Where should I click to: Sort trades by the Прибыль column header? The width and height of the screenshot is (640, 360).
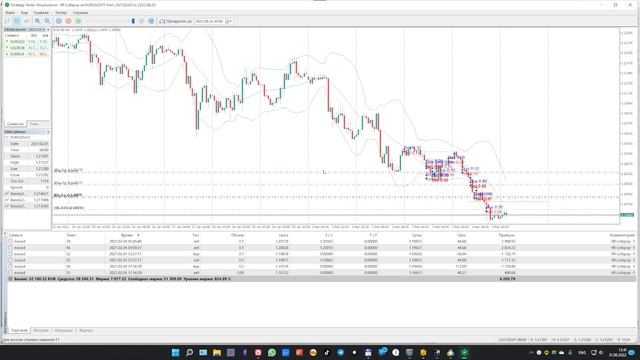point(507,235)
